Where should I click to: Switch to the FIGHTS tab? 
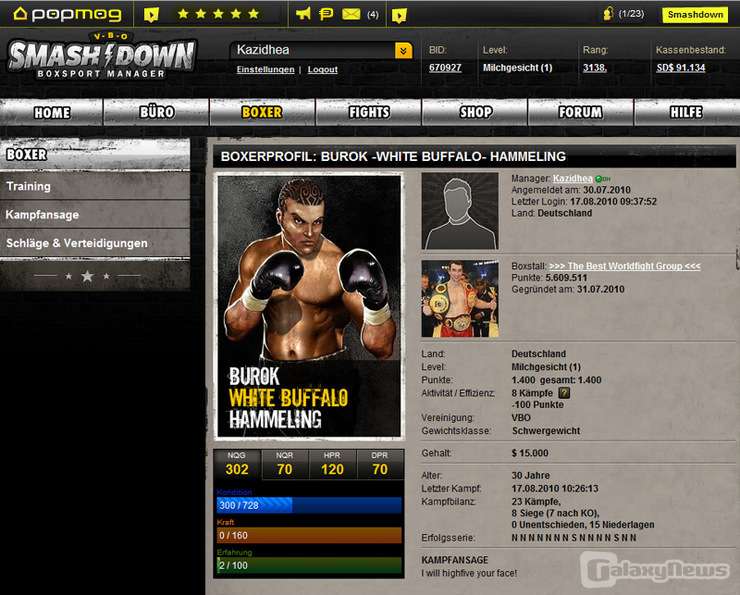pyautogui.click(x=369, y=112)
